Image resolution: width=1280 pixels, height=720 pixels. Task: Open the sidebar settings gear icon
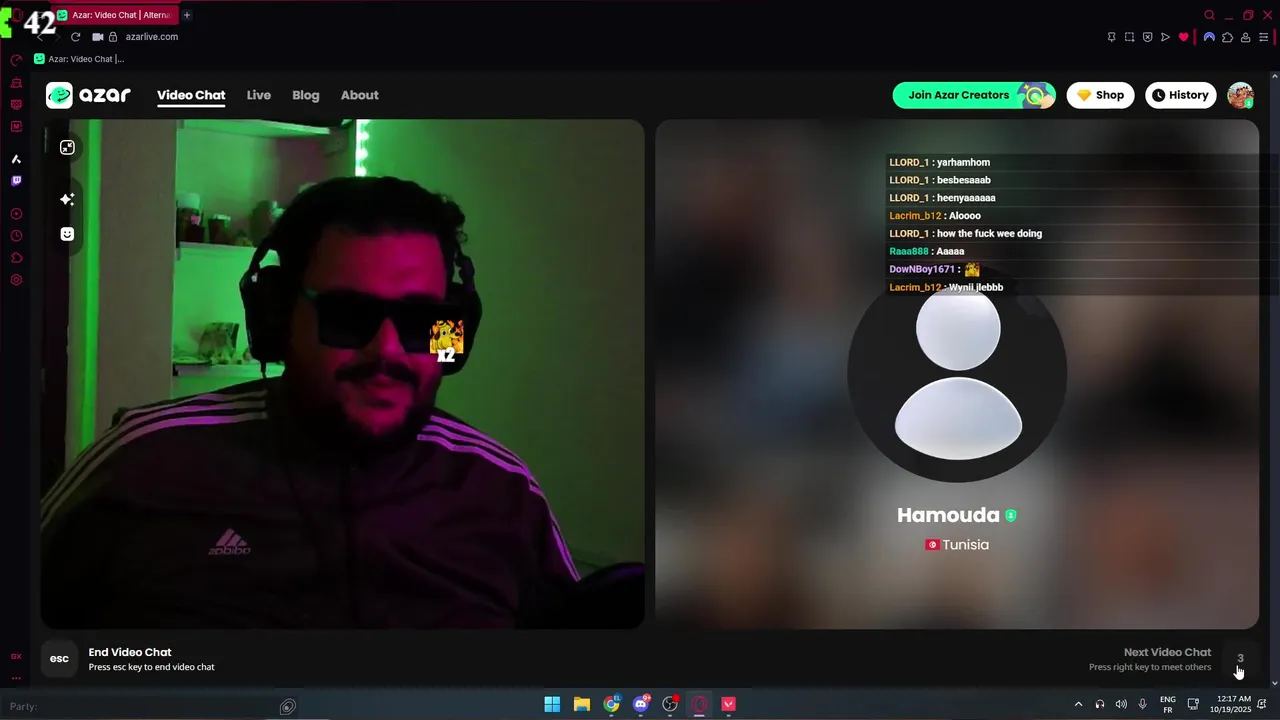16,280
